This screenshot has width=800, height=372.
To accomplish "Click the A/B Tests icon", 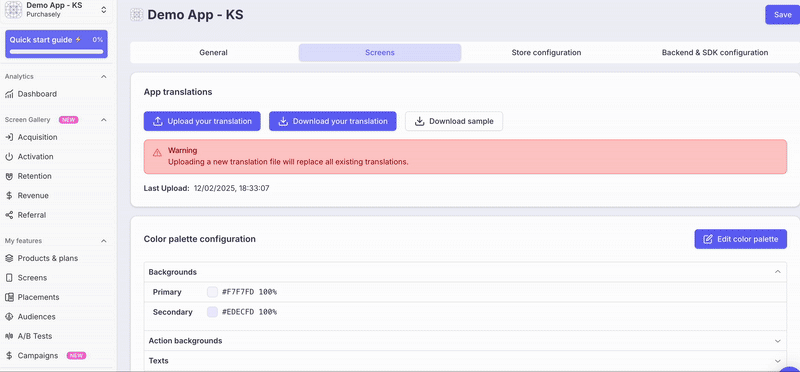I will point(9,336).
